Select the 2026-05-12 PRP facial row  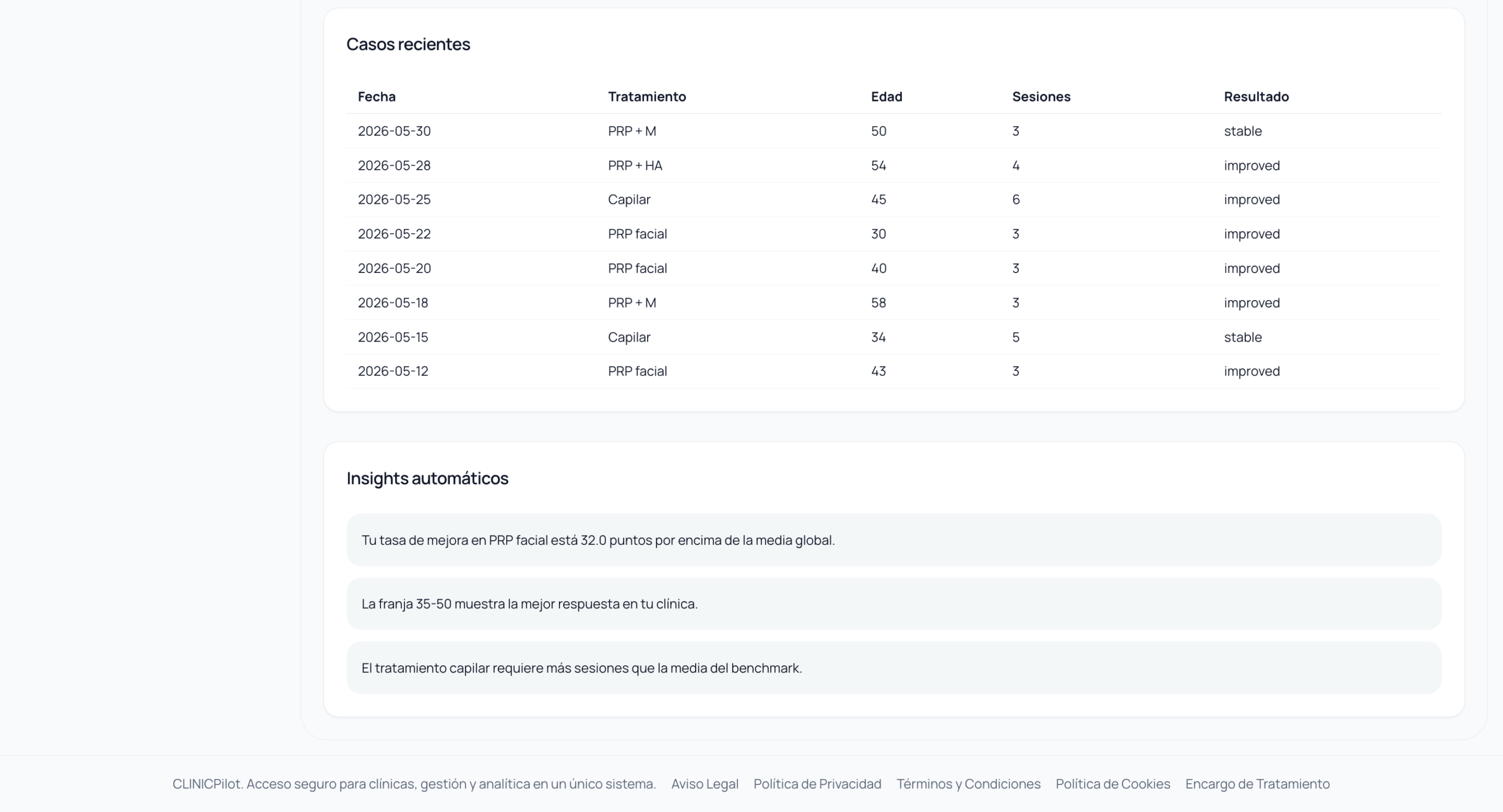pyautogui.click(x=894, y=371)
